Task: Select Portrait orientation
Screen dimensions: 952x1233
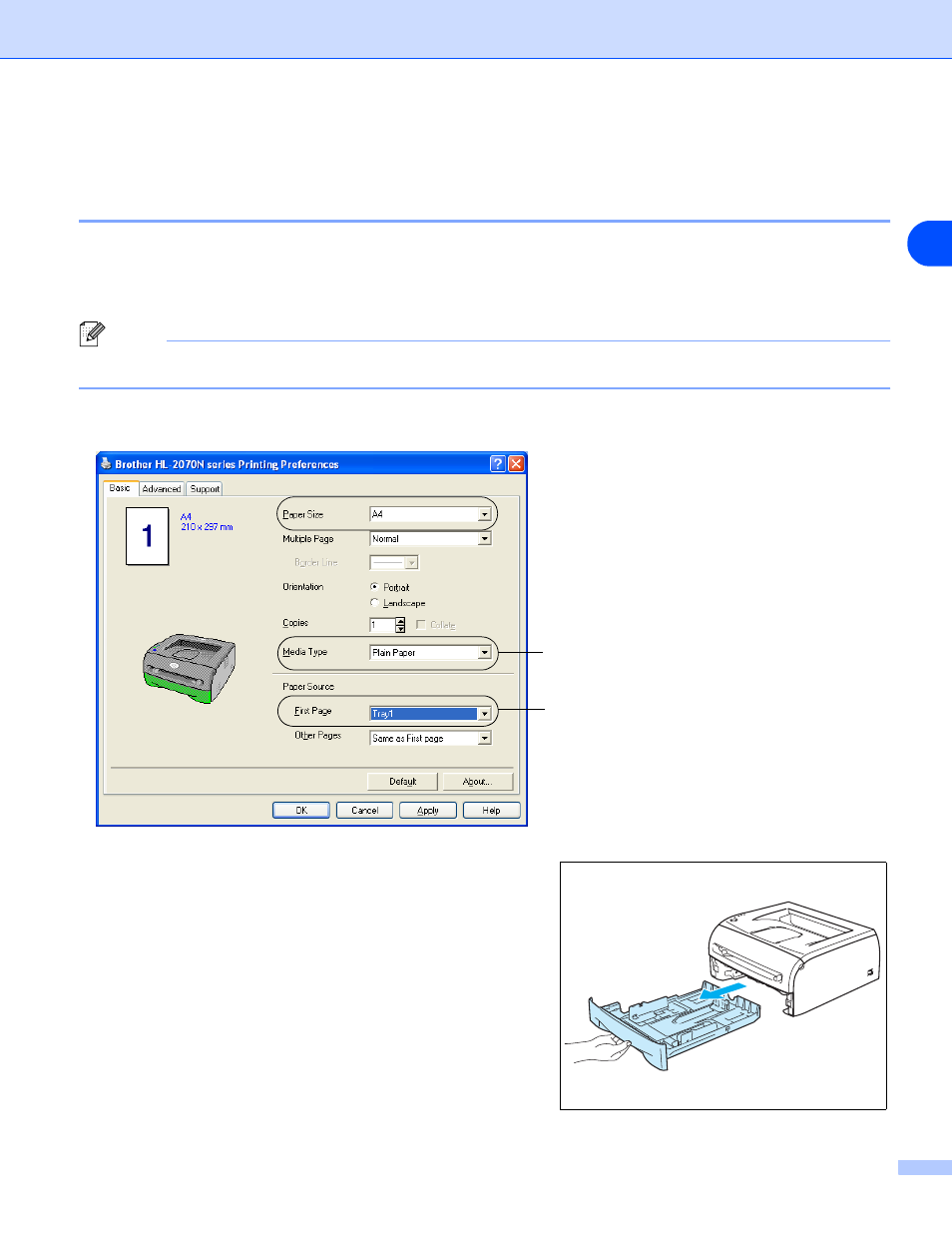Action: [374, 587]
